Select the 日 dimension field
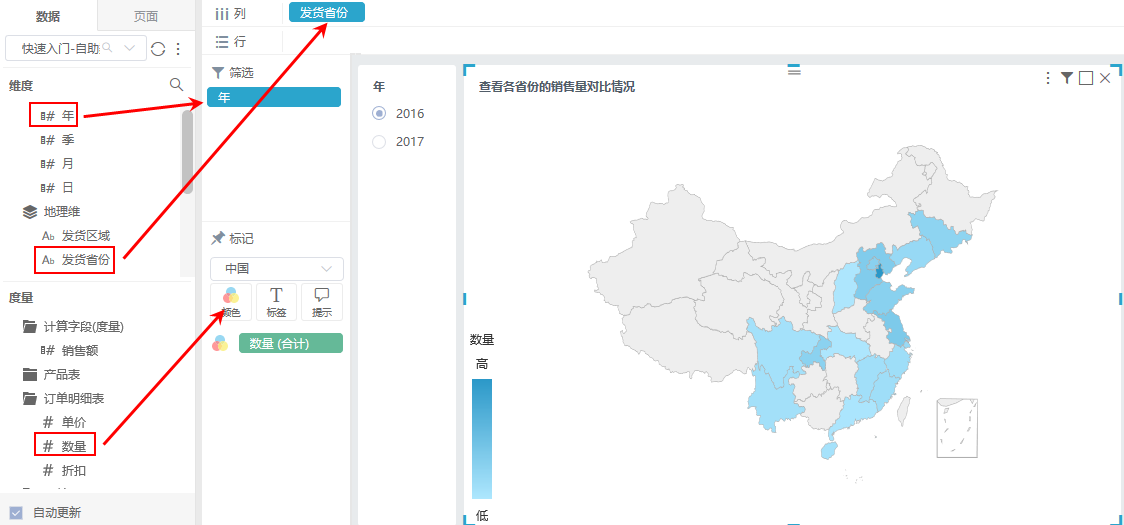The image size is (1124, 525). click(x=57, y=188)
